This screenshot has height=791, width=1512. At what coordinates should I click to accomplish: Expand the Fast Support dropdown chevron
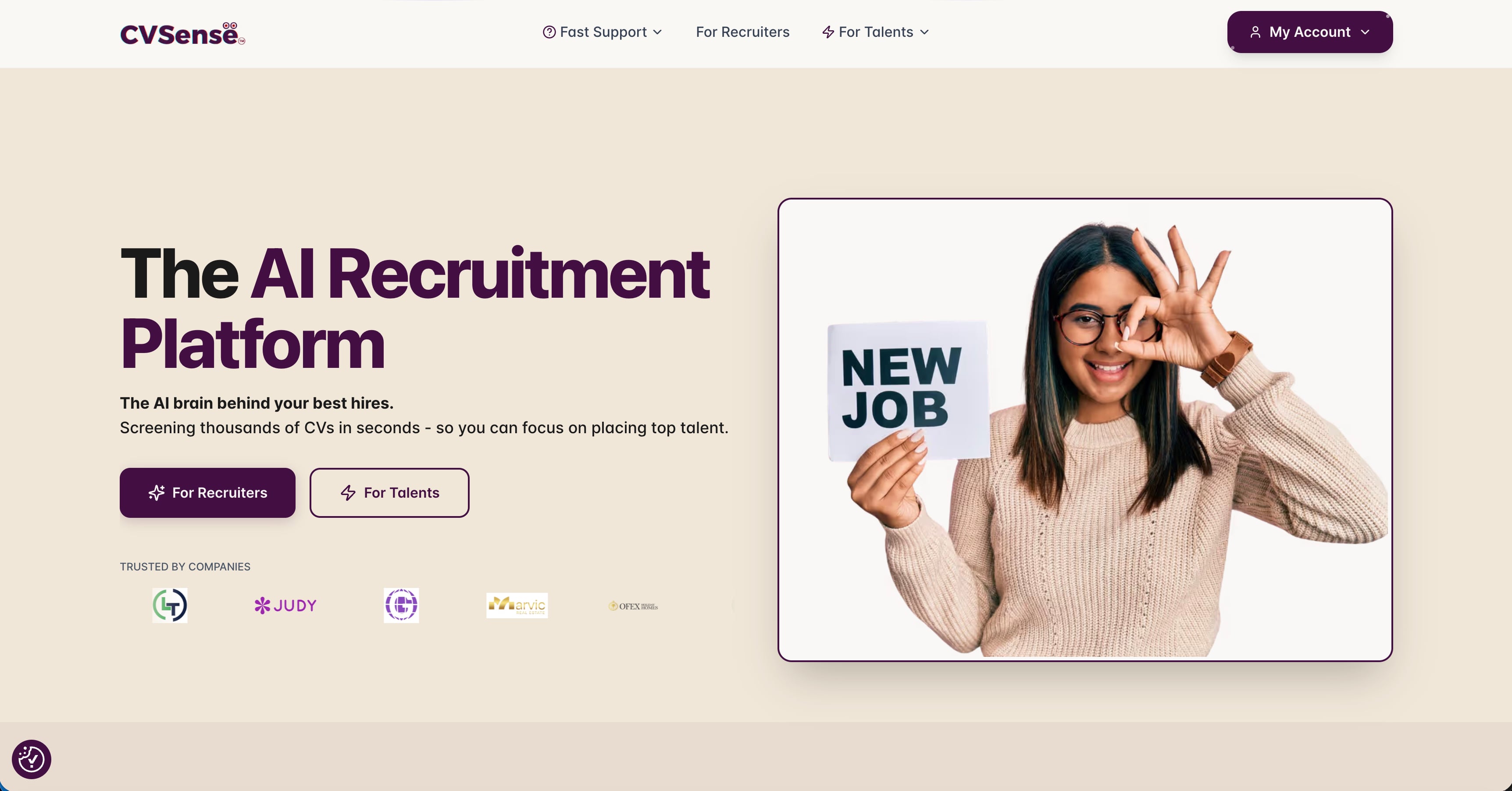[x=657, y=32]
